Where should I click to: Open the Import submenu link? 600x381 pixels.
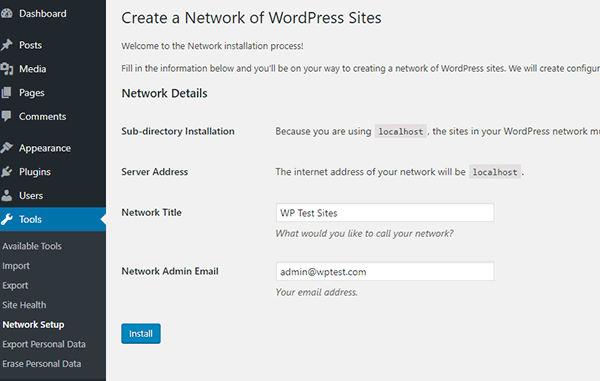pyautogui.click(x=16, y=266)
